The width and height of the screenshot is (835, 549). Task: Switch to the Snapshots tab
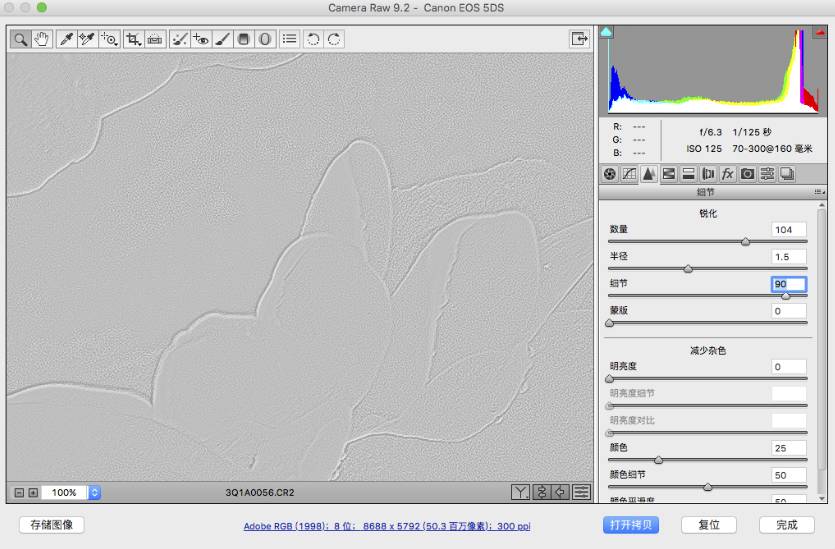tap(787, 174)
